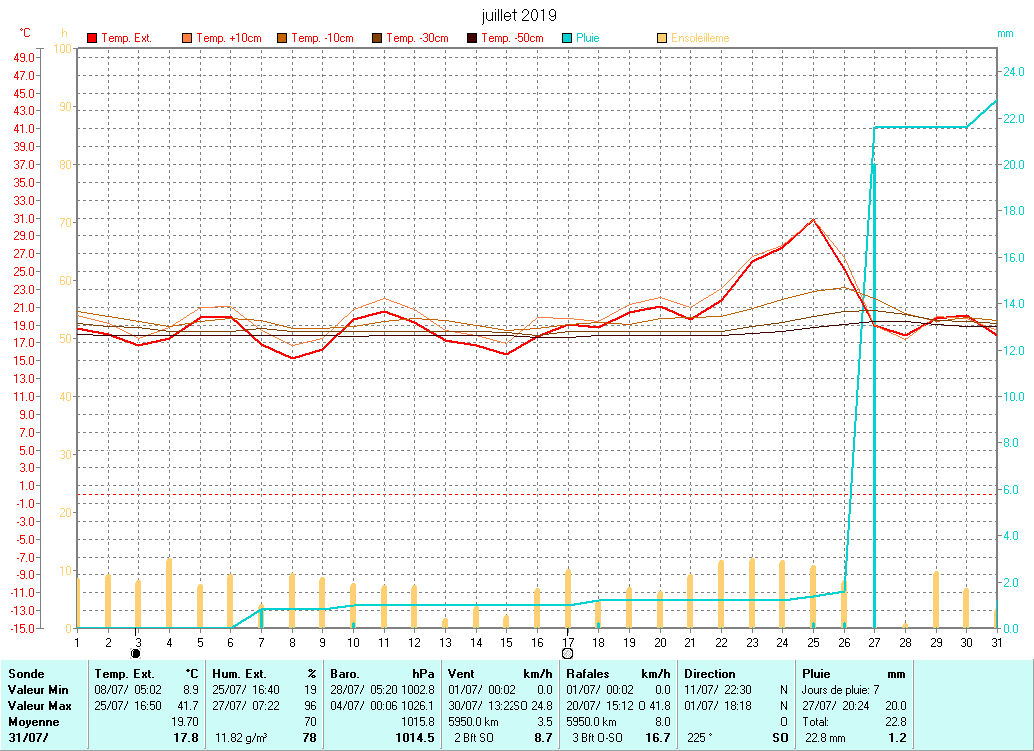Click the °C unit label of temperature axis
Image resolution: width=1034 pixels, height=751 pixels.
pos(25,33)
